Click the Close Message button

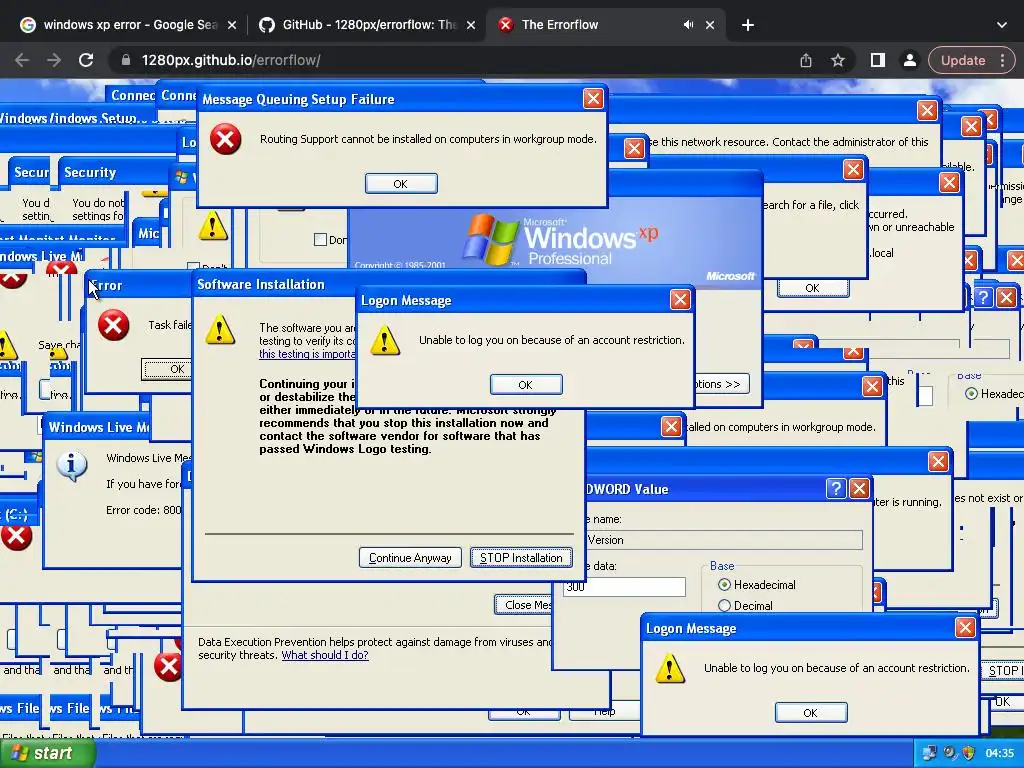click(x=523, y=605)
